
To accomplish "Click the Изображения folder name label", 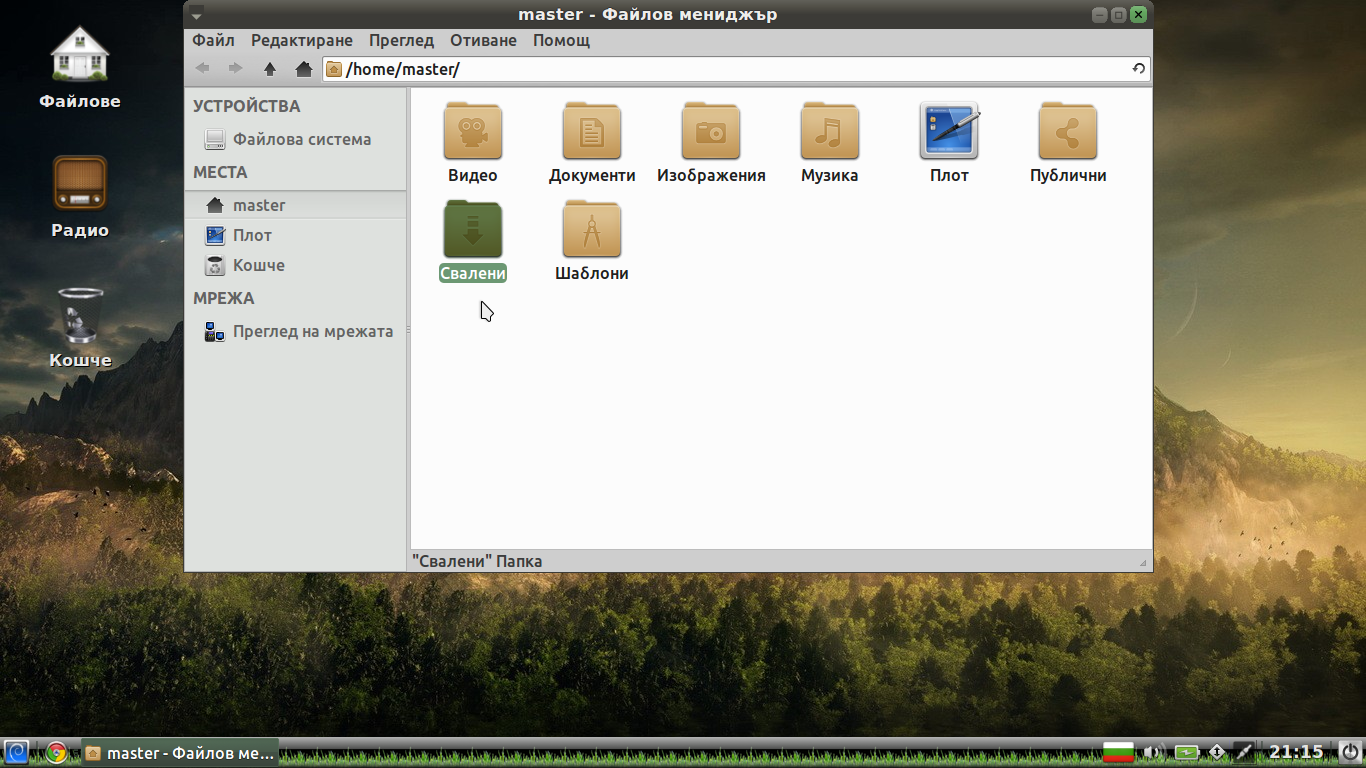I will point(711,175).
